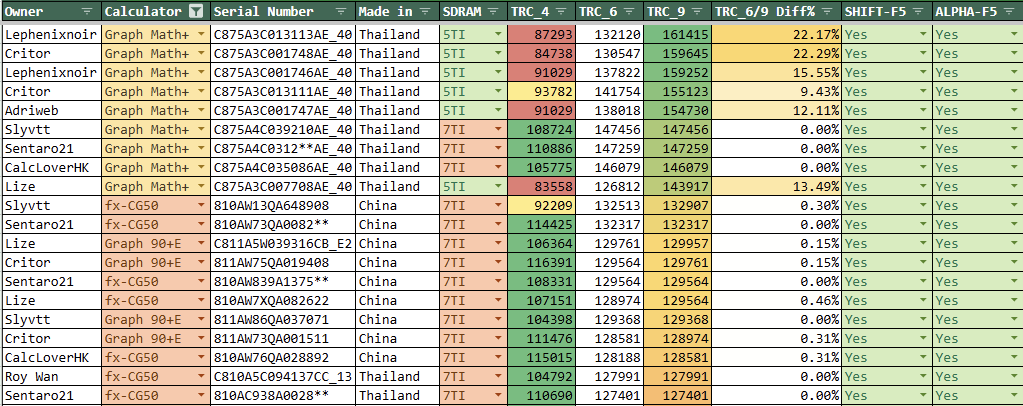Screen dimensions: 1023x406
Task: Open the TRC_9 column filter icon
Action: click(x=696, y=11)
